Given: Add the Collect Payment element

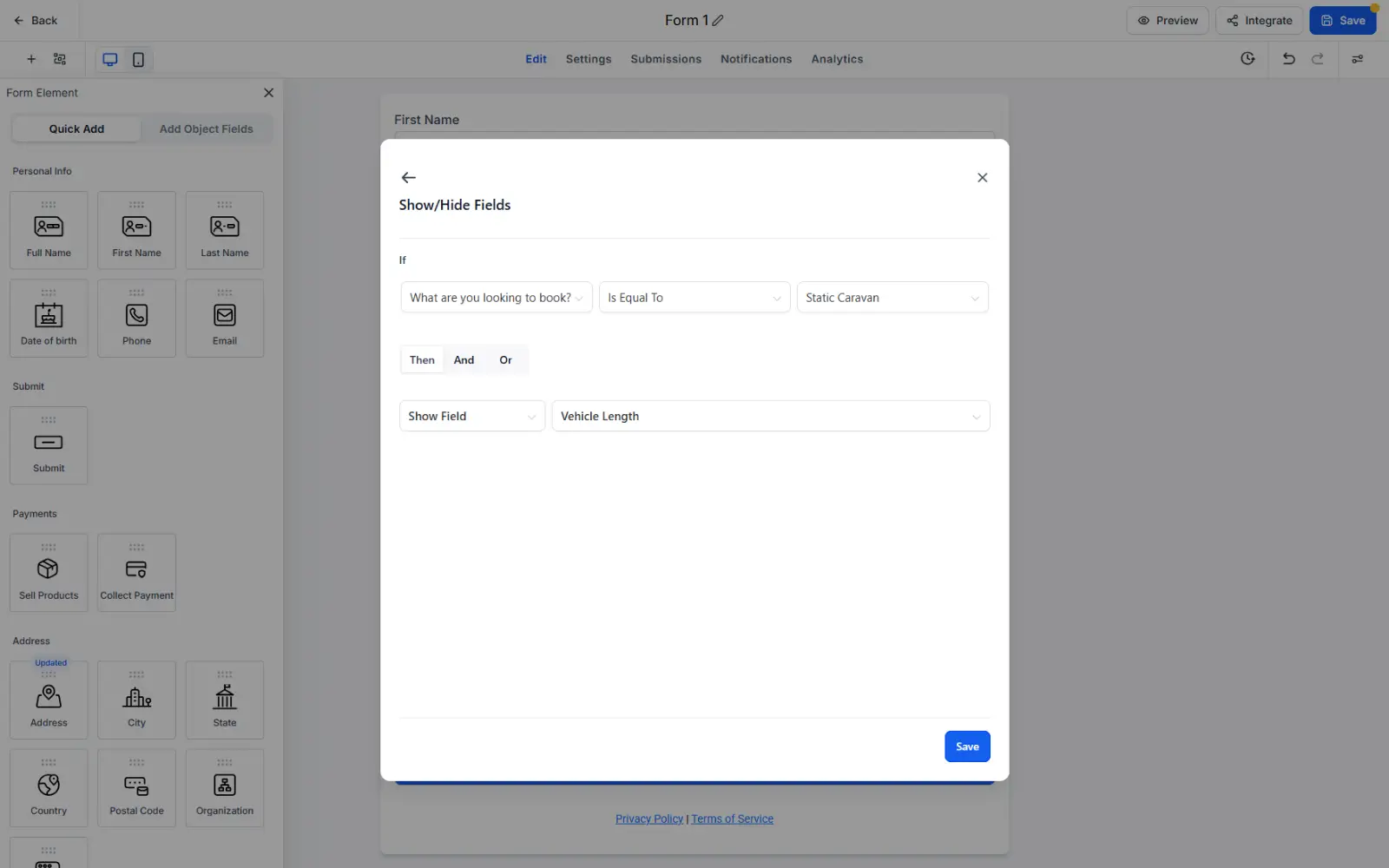Looking at the screenshot, I should pyautogui.click(x=136, y=573).
